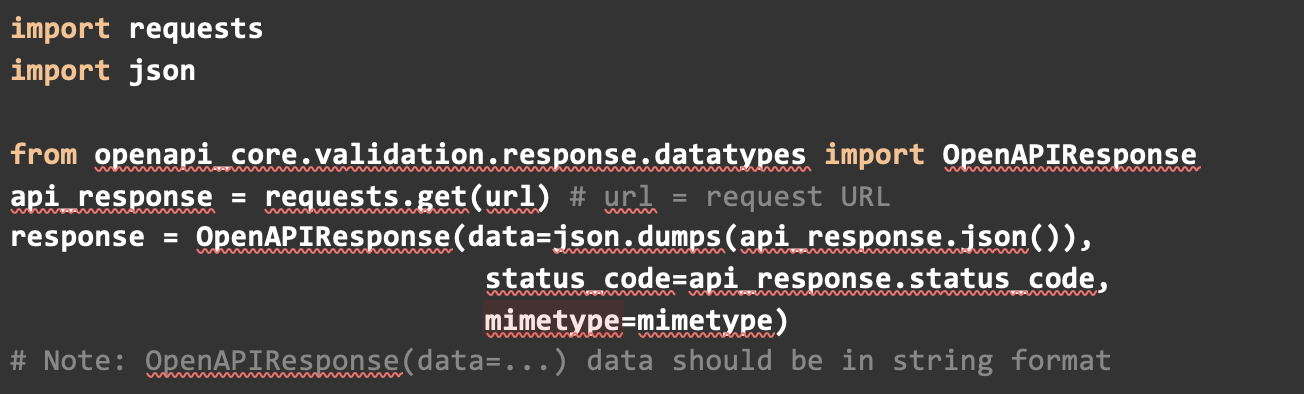Viewport: 1304px width, 394px height.
Task: Click 'requests.get(url)' function call
Action: click(x=408, y=198)
